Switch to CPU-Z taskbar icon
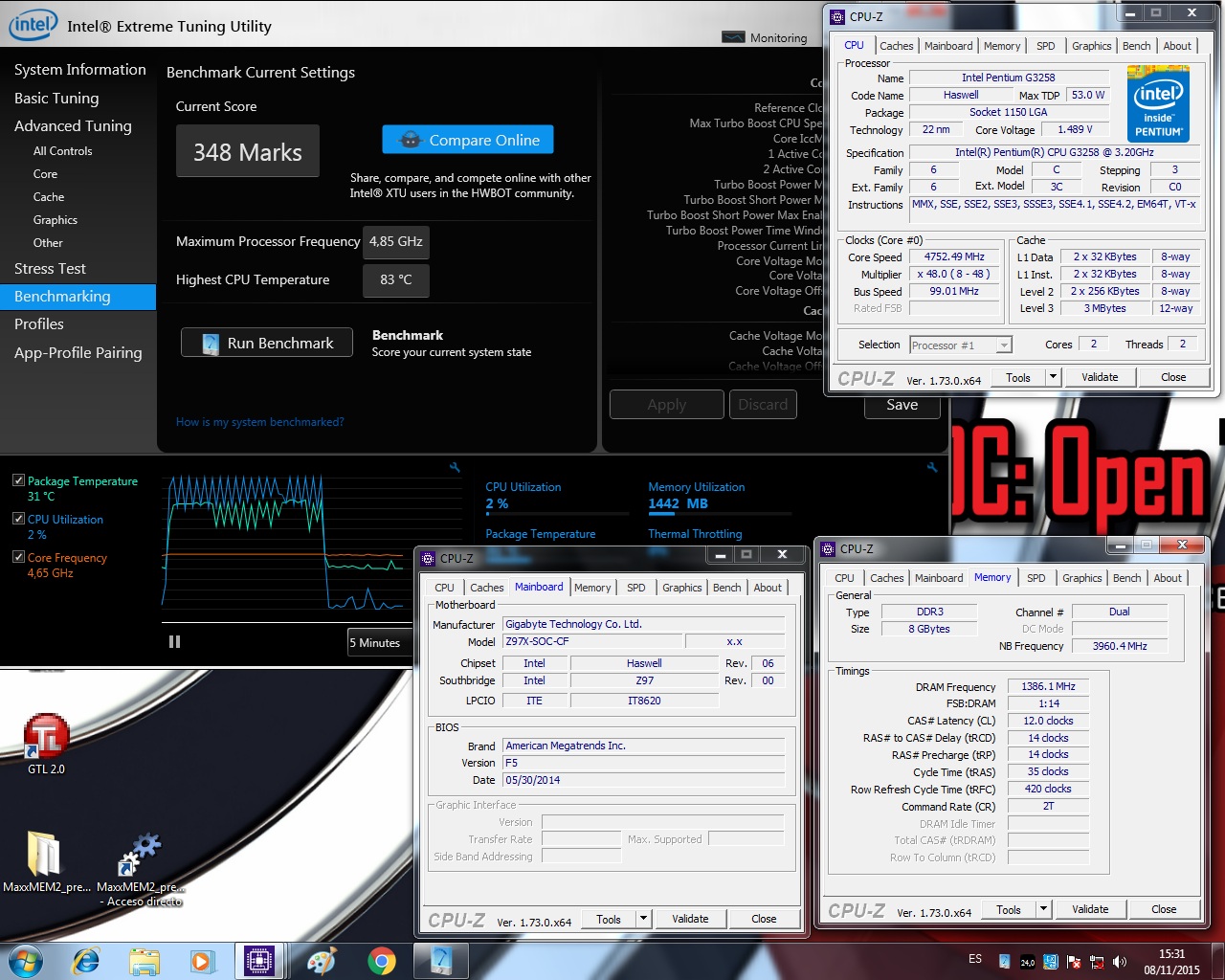1225x980 pixels. click(x=258, y=960)
